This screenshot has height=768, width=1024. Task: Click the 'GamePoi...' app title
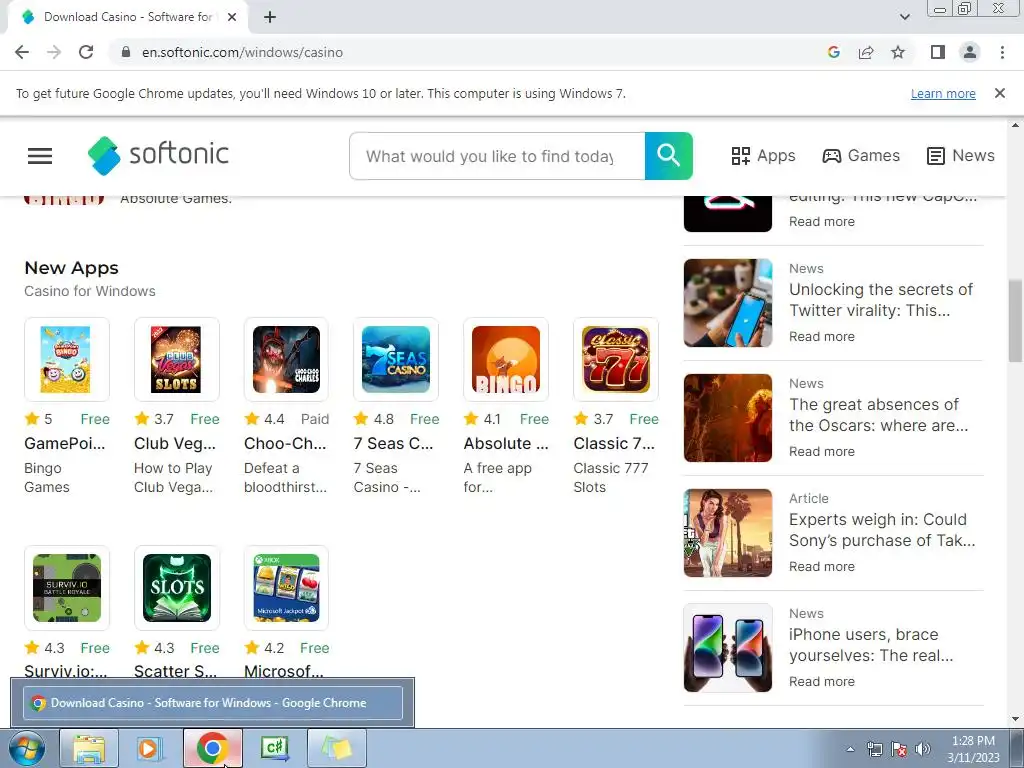pos(65,443)
